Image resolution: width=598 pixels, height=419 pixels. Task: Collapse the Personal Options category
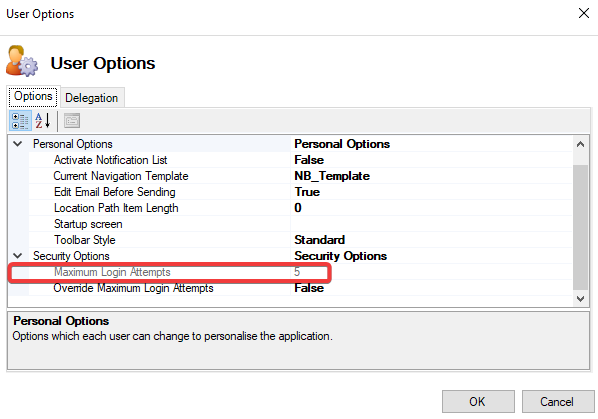pyautogui.click(x=18, y=144)
